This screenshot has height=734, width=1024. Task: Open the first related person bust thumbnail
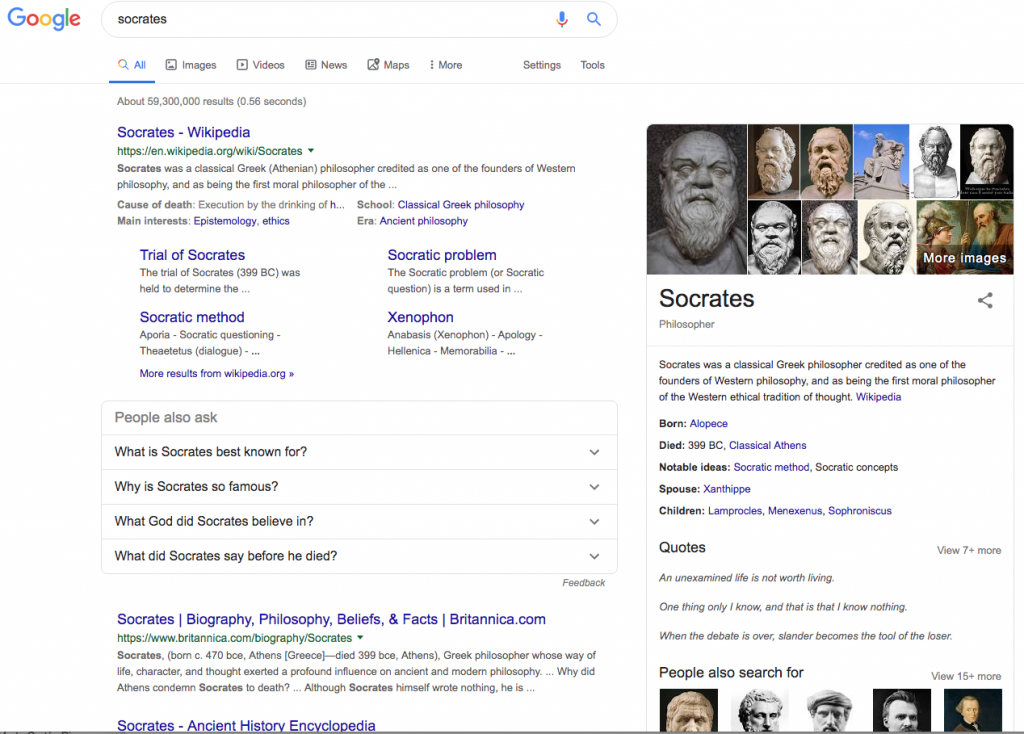click(688, 710)
